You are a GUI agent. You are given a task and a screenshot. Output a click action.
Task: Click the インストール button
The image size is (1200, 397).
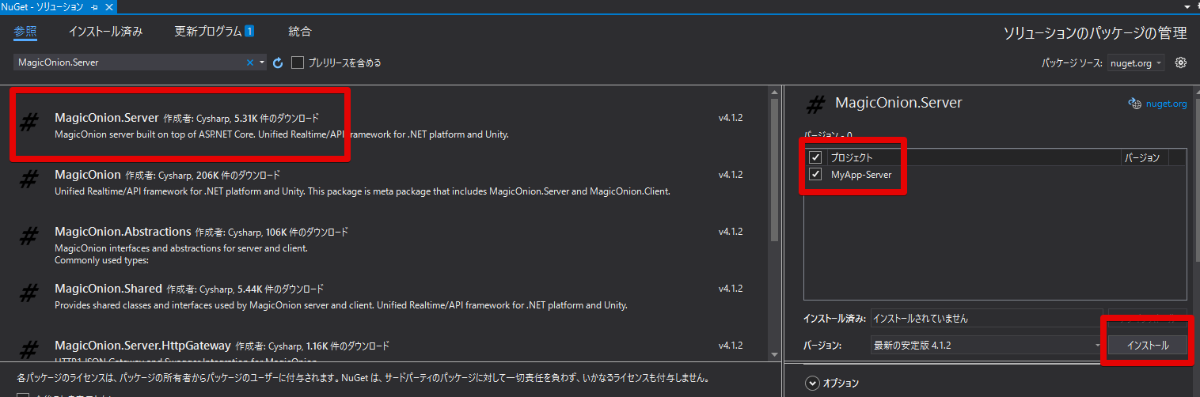pos(1148,345)
